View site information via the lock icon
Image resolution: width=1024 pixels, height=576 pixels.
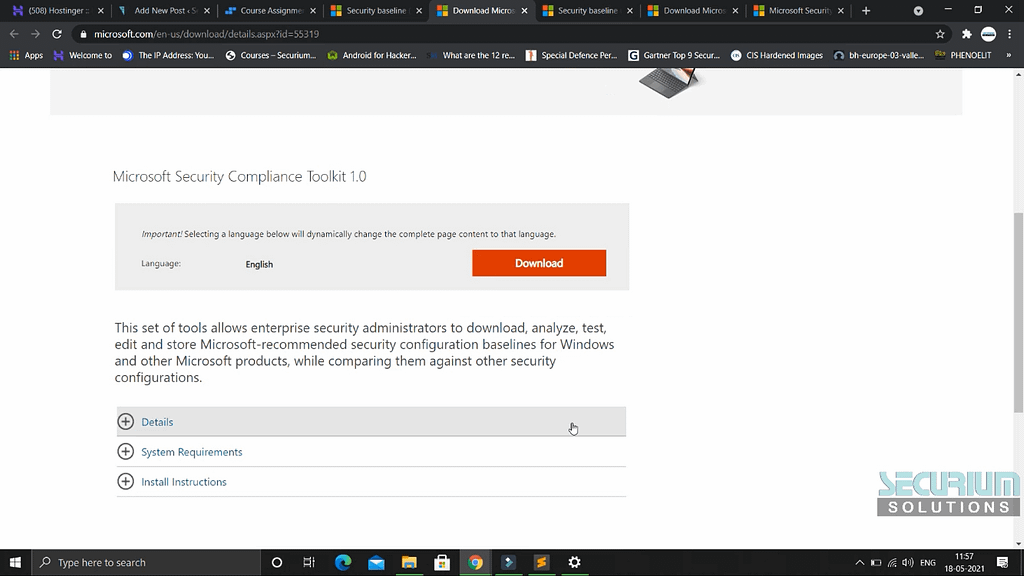[x=83, y=34]
